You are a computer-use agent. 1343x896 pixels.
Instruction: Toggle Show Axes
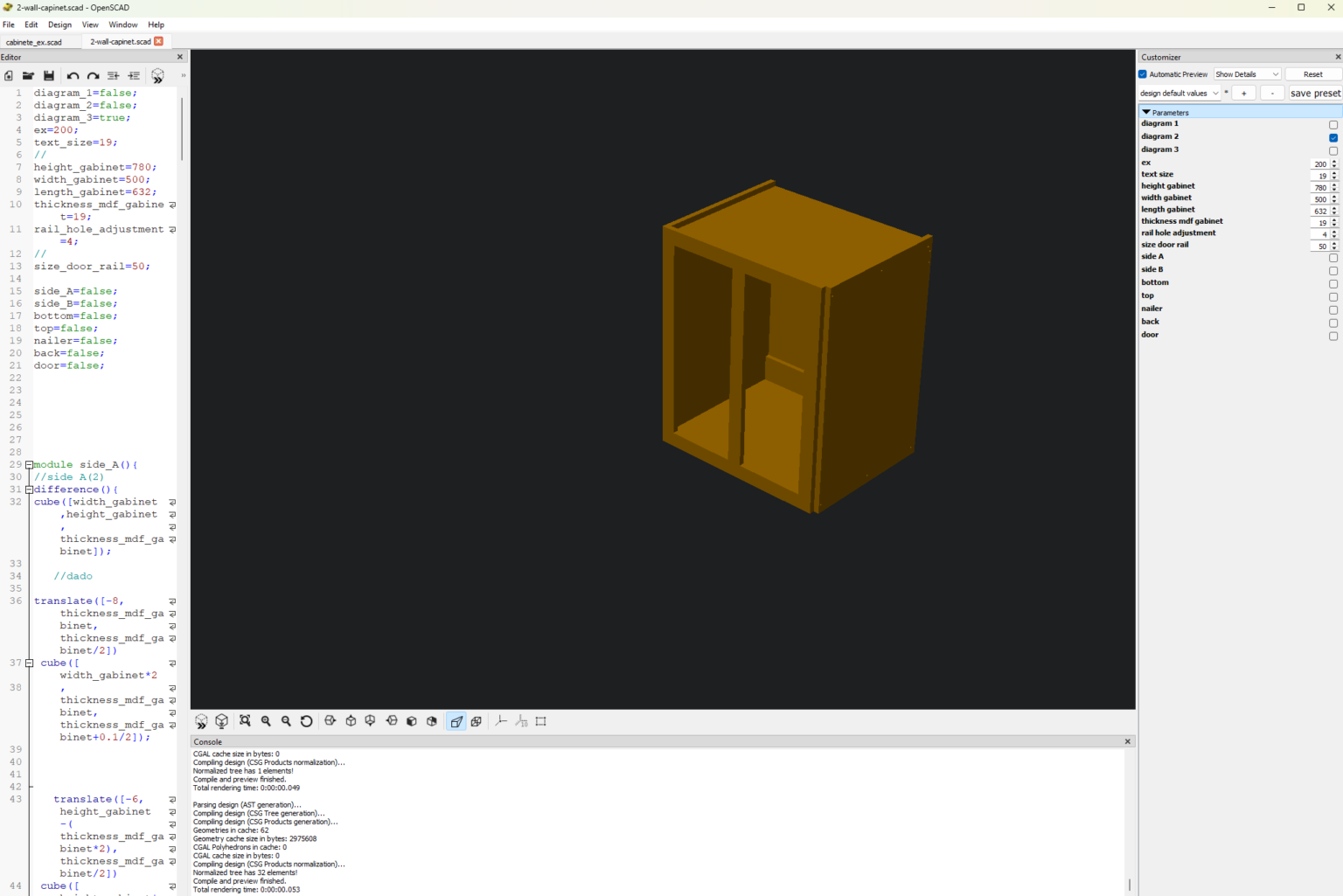coord(501,721)
